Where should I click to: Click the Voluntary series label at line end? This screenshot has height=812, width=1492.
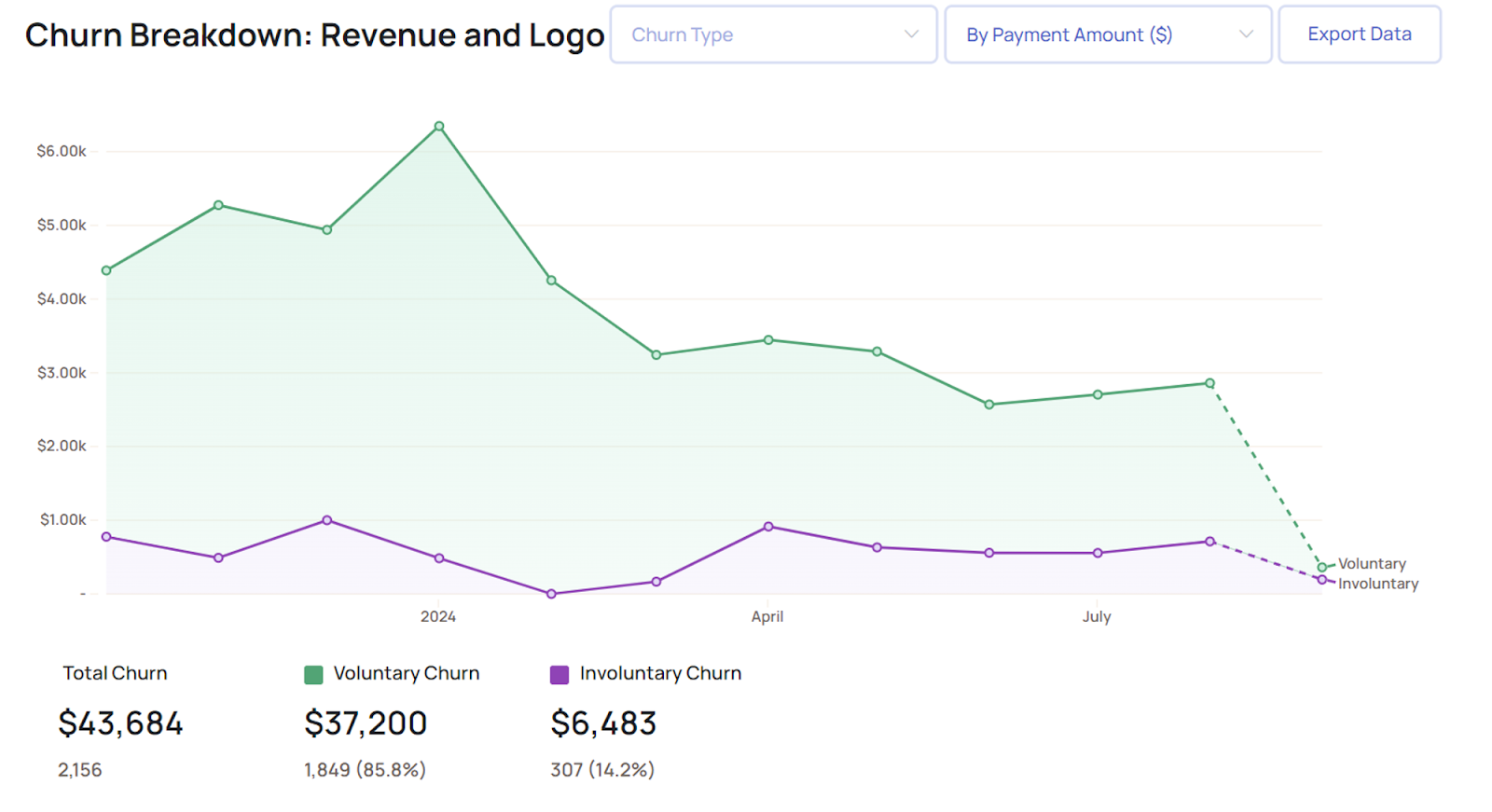pos(1372,564)
